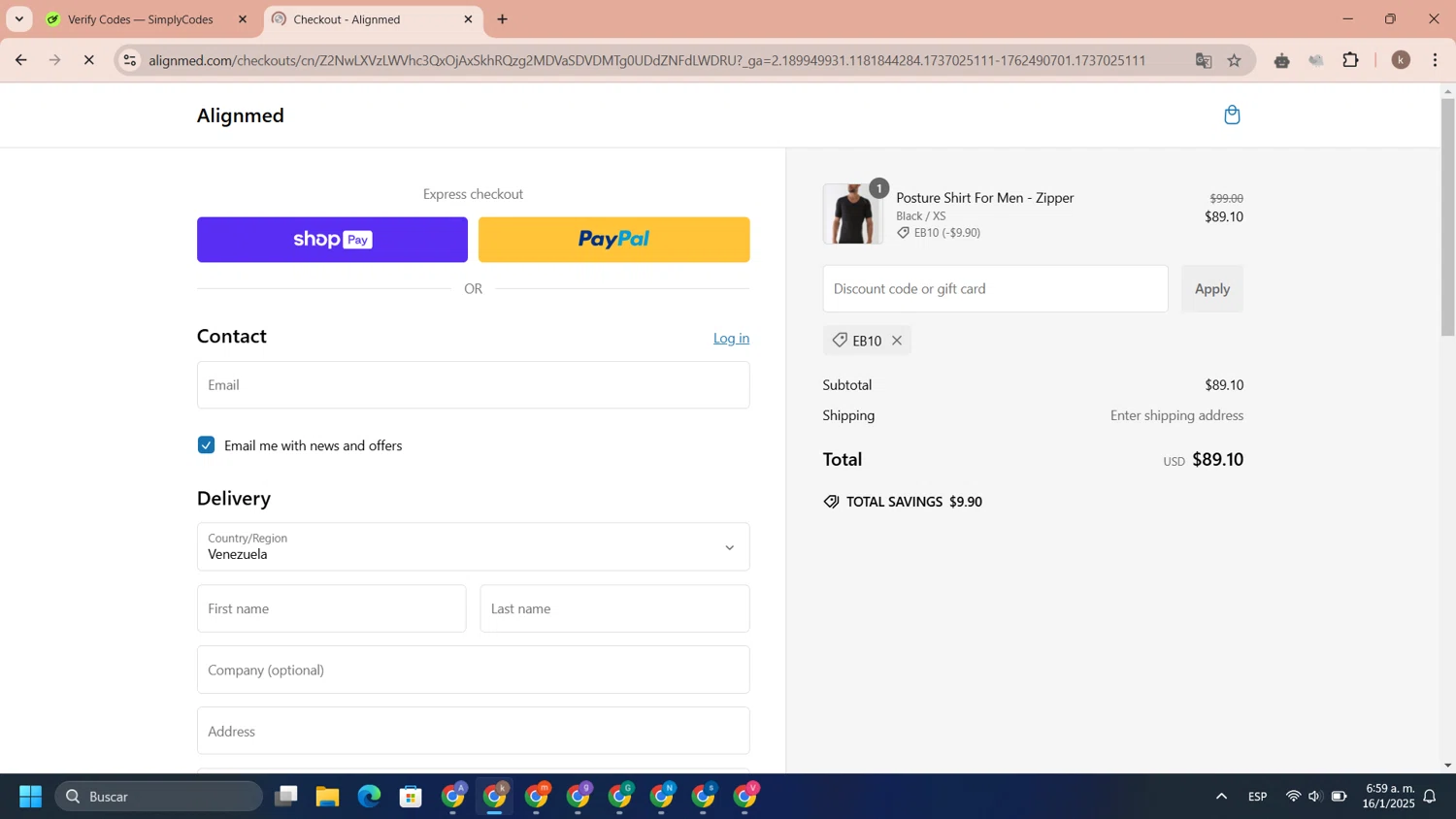Open the battery status icon
The image size is (1456, 819).
click(1339, 797)
